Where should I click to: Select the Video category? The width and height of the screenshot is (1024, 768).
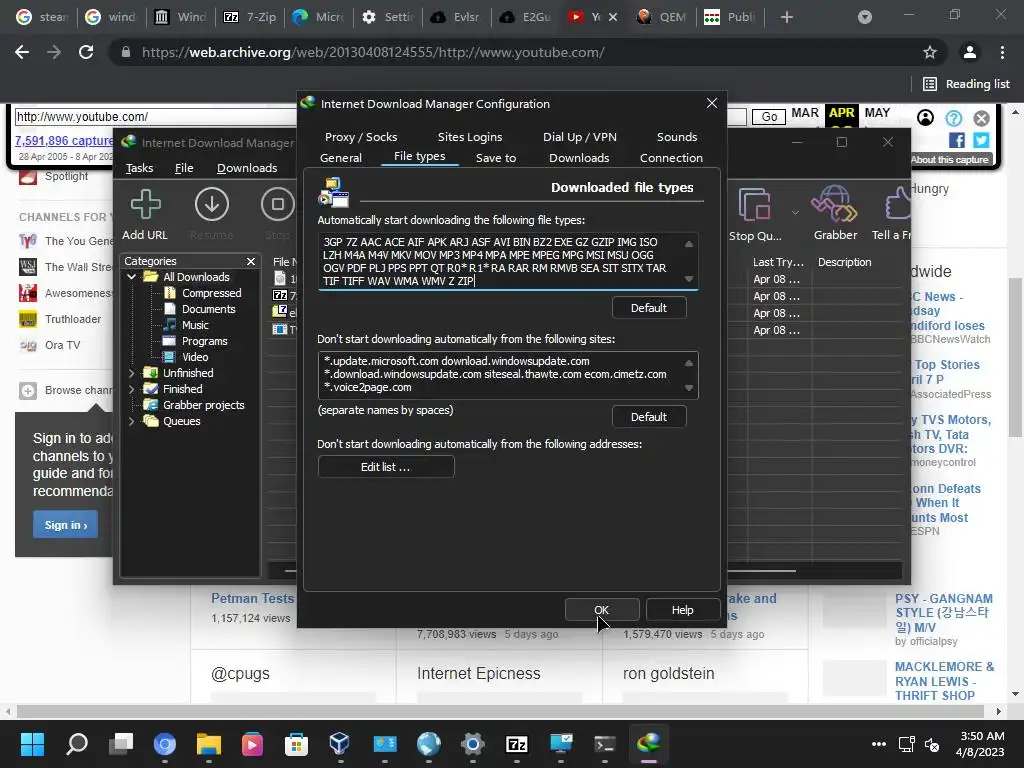195,357
